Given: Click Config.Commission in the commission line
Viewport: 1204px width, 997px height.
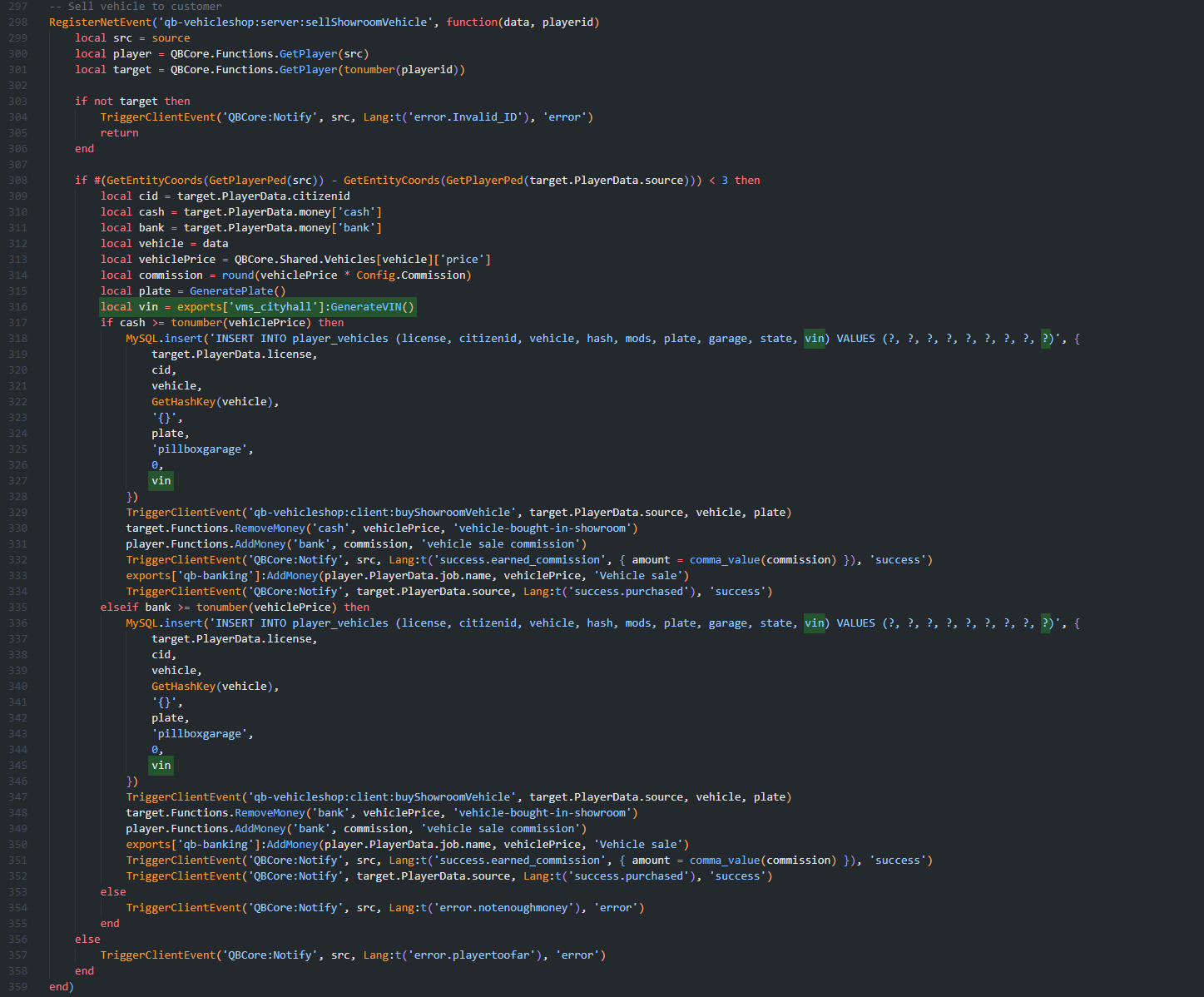Looking at the screenshot, I should click(414, 275).
